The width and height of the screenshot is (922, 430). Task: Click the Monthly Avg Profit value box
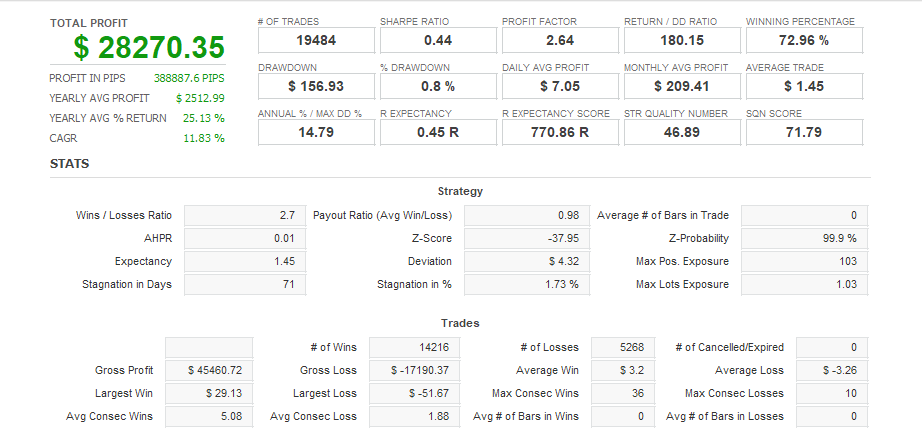682,86
